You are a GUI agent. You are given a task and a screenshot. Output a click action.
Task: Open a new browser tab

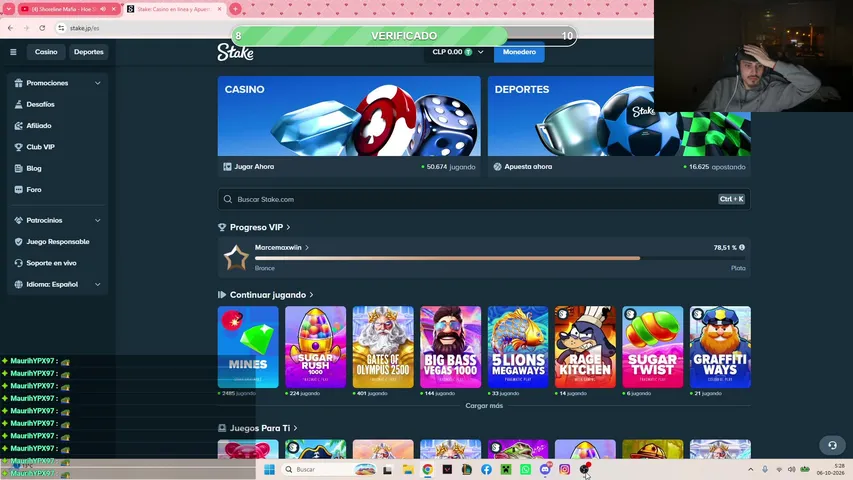pyautogui.click(x=235, y=9)
